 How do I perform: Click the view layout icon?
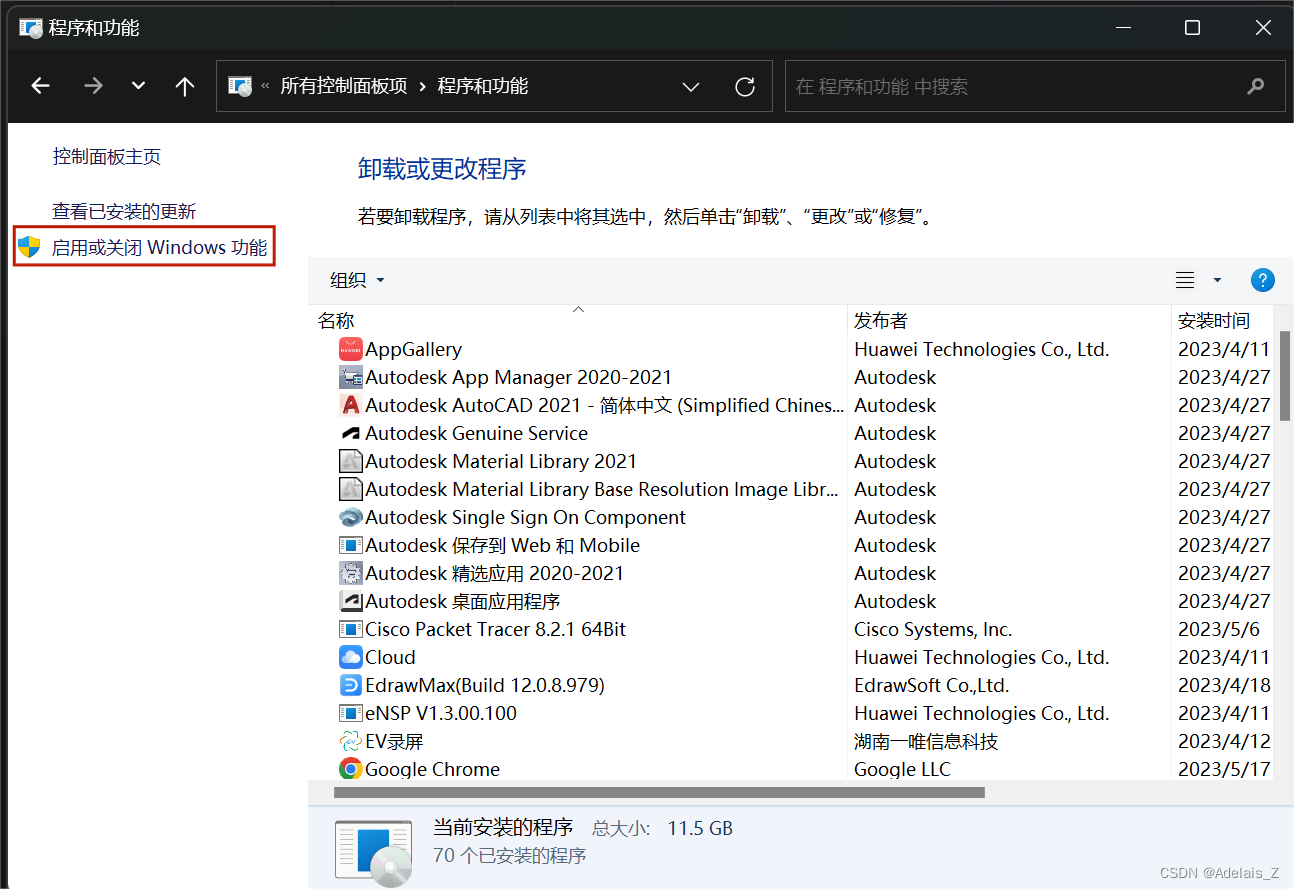tap(1185, 280)
